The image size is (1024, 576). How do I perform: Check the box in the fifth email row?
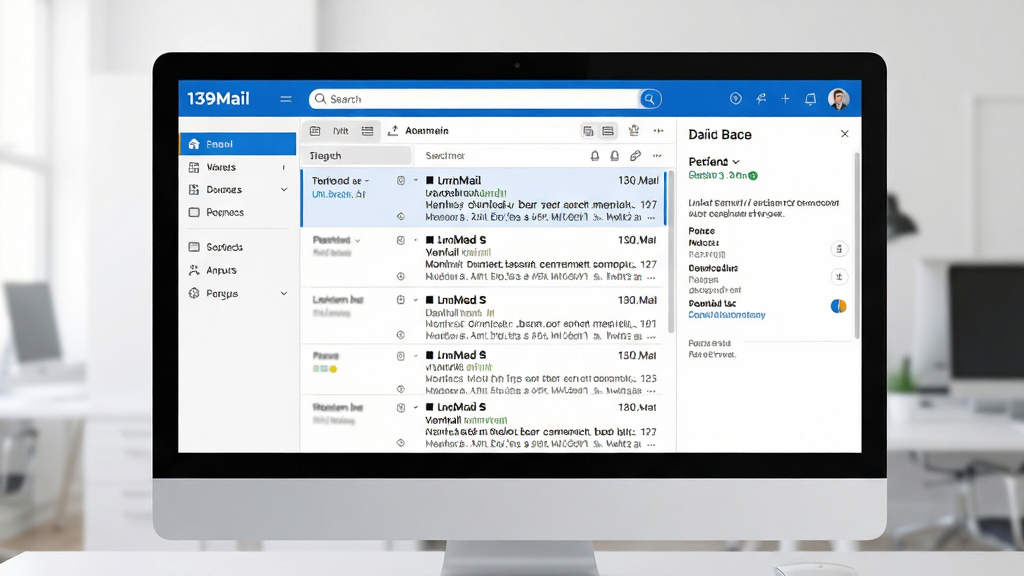430,407
